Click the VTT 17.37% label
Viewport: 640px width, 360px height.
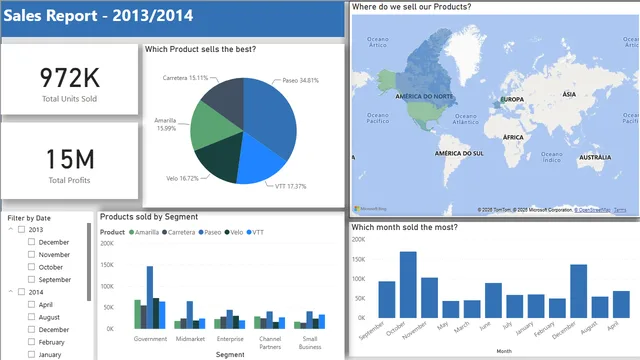pos(290,186)
